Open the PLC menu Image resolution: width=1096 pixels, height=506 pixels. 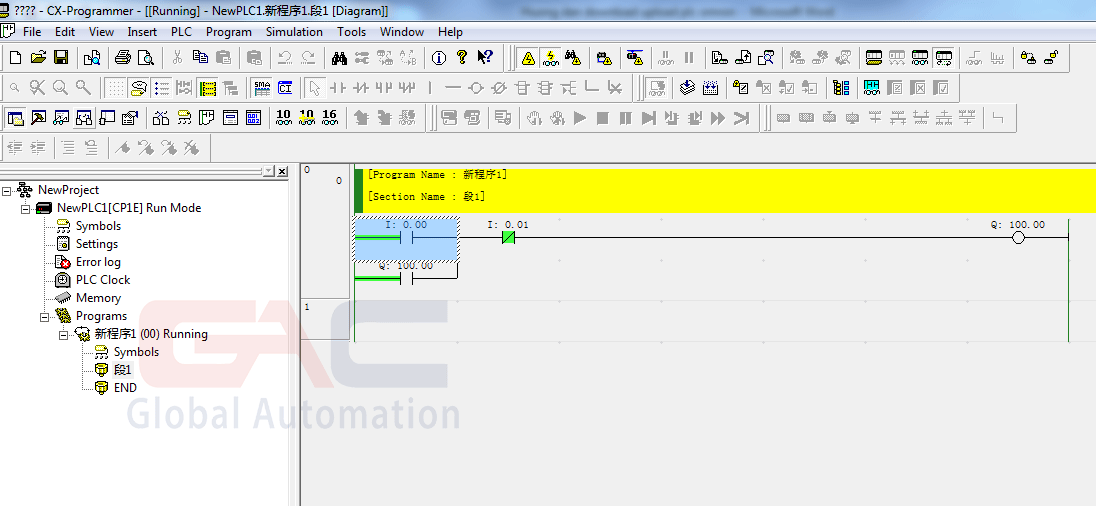tap(181, 32)
